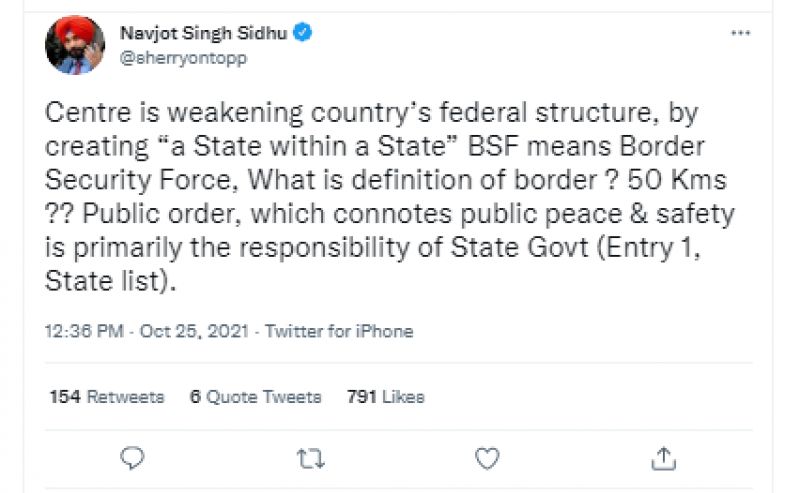This screenshot has height=493, width=800.
Task: Open the tweet's more options menu
Action: (740, 33)
